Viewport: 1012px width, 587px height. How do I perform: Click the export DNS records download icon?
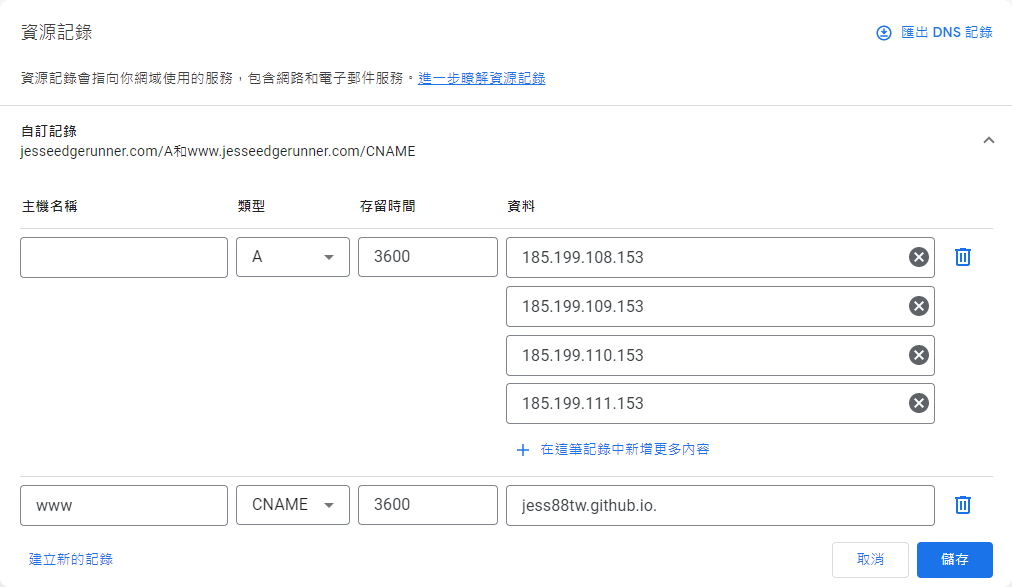884,33
